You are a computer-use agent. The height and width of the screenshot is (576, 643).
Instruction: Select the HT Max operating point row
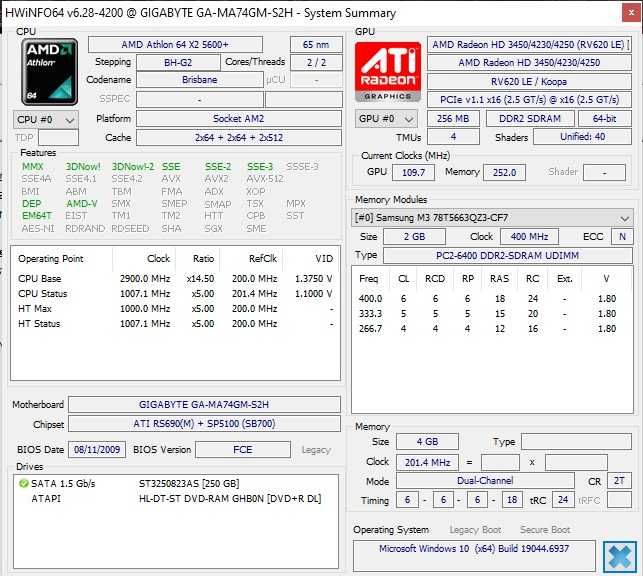pos(176,309)
